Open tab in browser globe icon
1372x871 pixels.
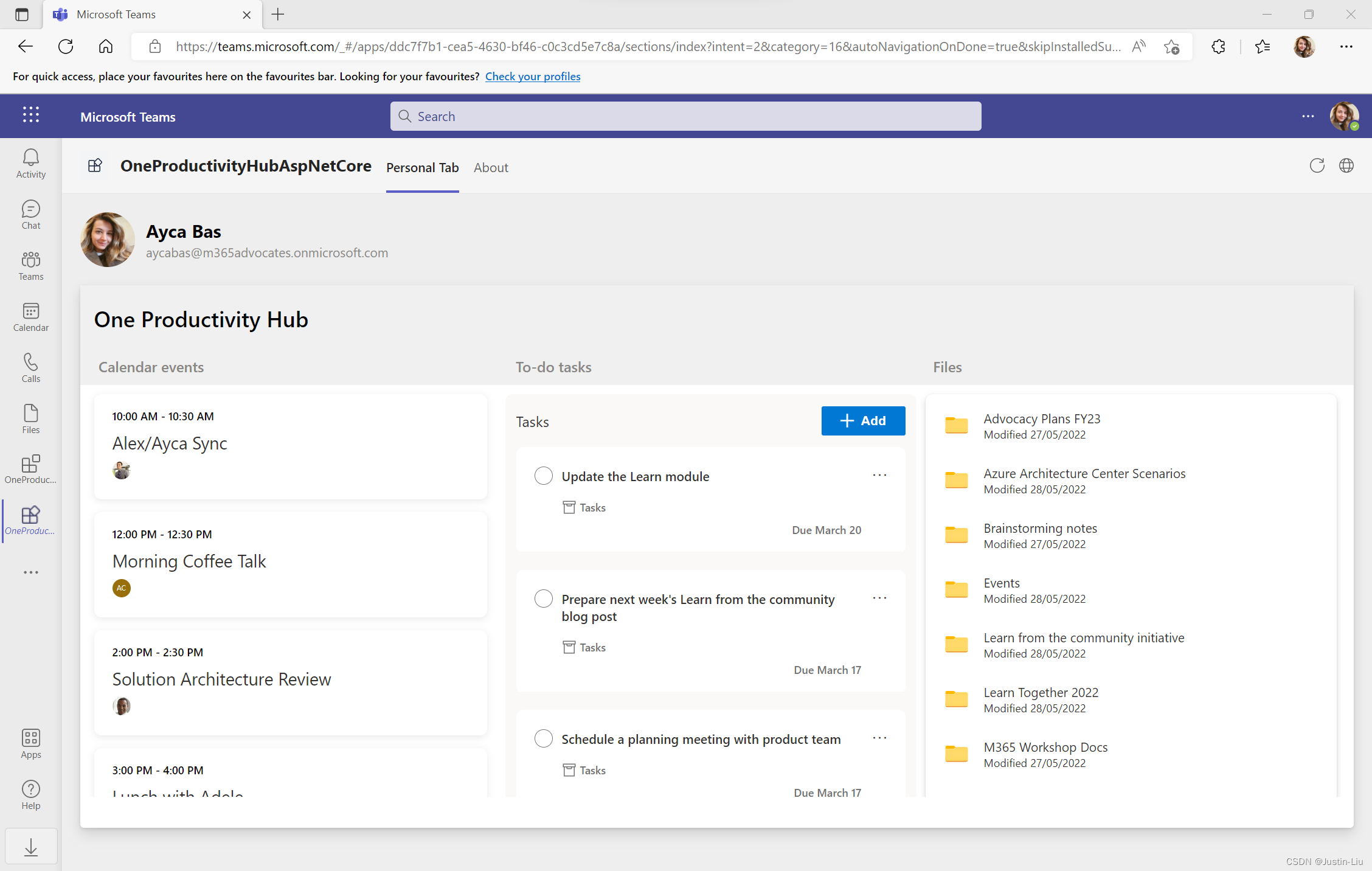1346,165
